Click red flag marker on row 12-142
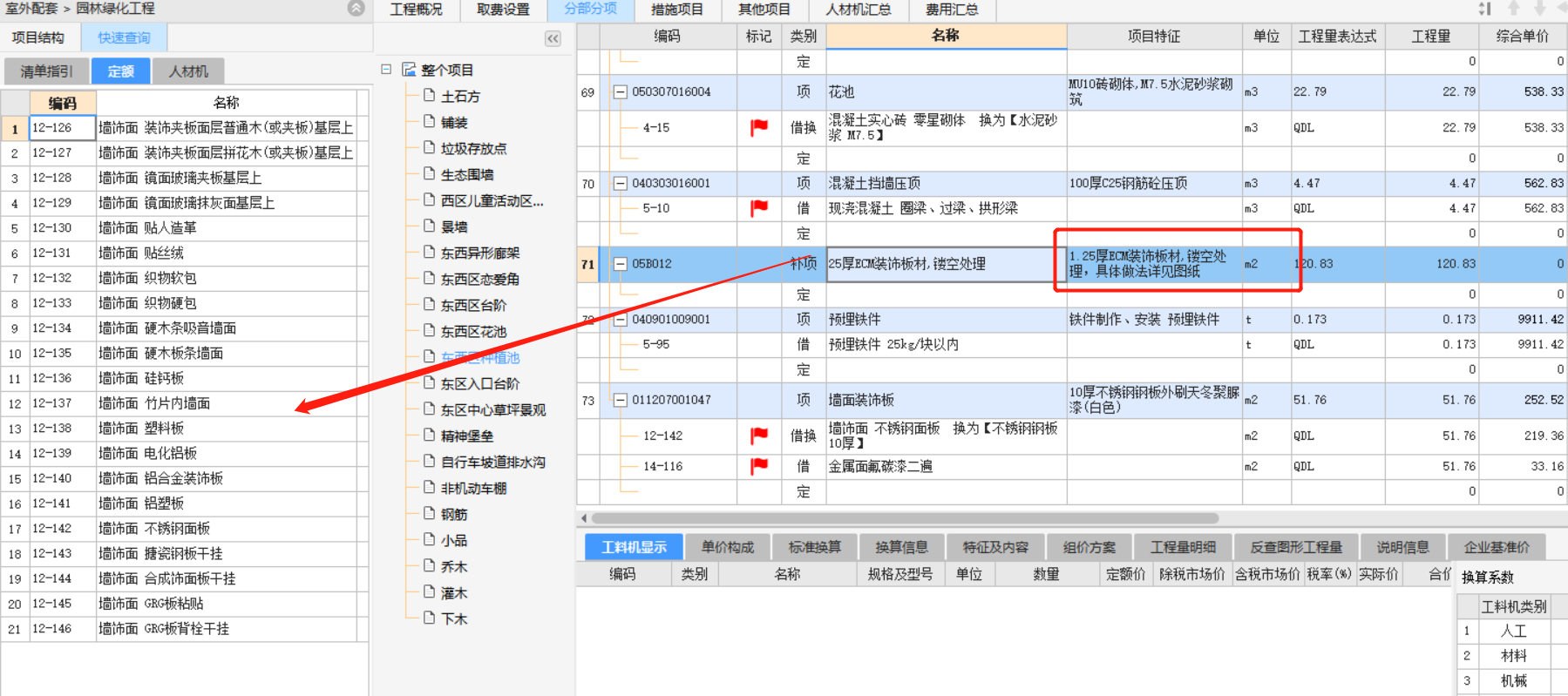This screenshot has height=696, width=1568. 759,436
